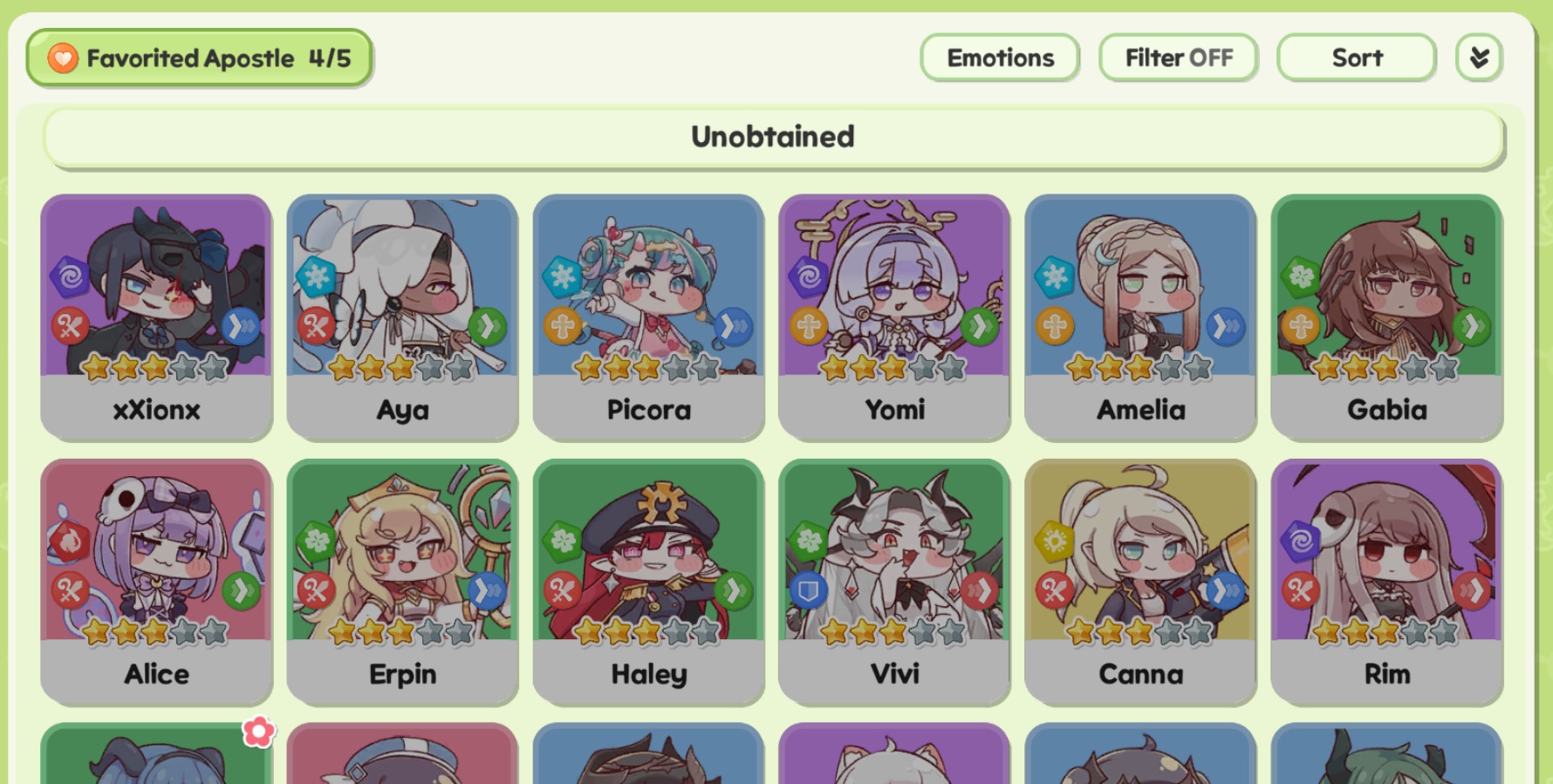
Task: Expand the double-chevron dropdown button
Action: [1478, 58]
